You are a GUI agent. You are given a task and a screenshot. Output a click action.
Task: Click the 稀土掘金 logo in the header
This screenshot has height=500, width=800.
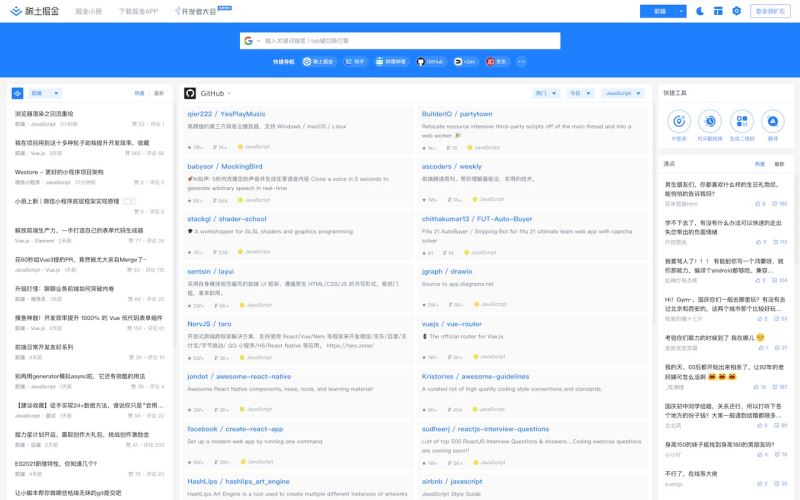click(x=35, y=11)
